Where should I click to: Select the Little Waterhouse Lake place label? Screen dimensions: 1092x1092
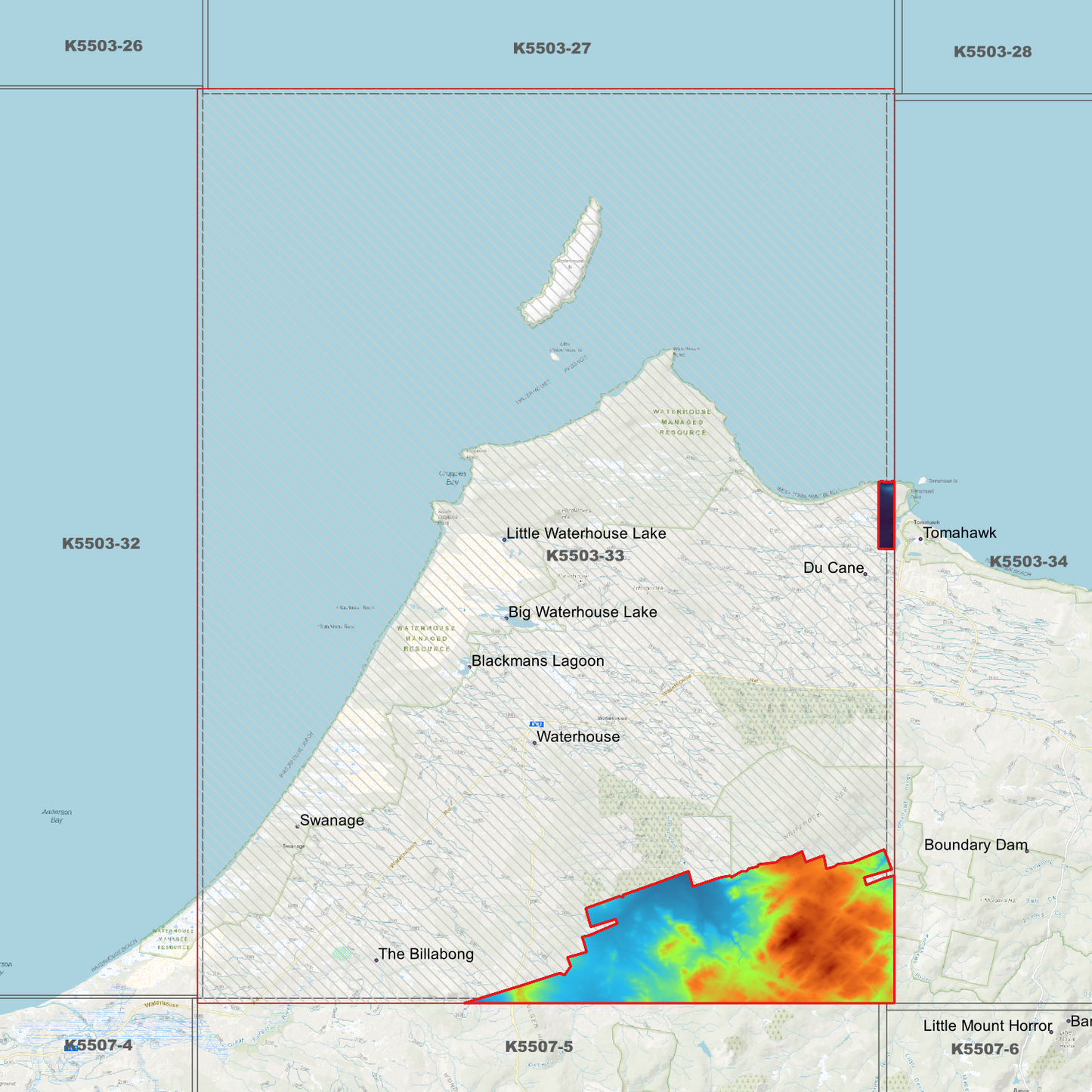point(586,534)
